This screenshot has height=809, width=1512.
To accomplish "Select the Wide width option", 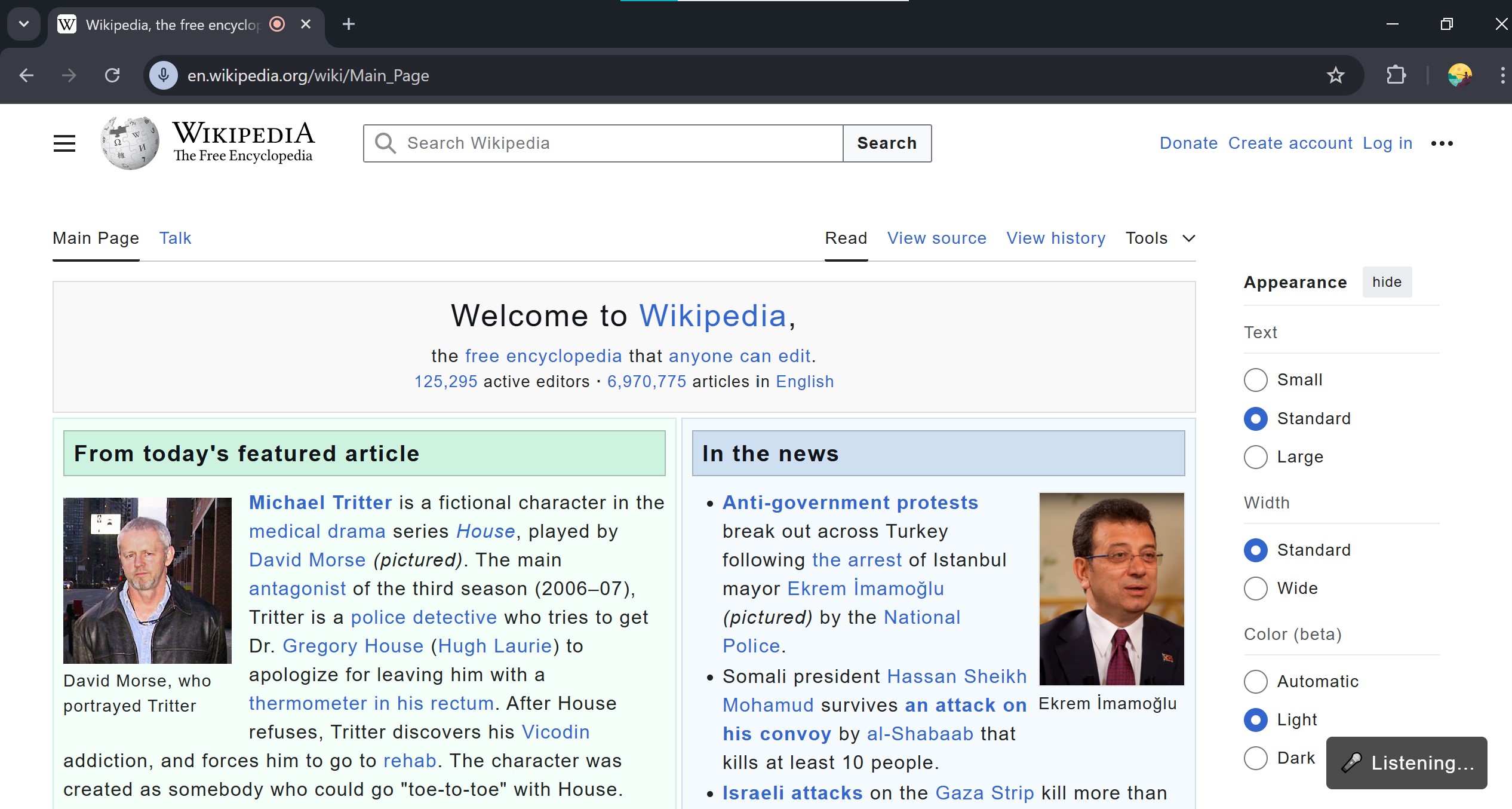I will pyautogui.click(x=1256, y=589).
